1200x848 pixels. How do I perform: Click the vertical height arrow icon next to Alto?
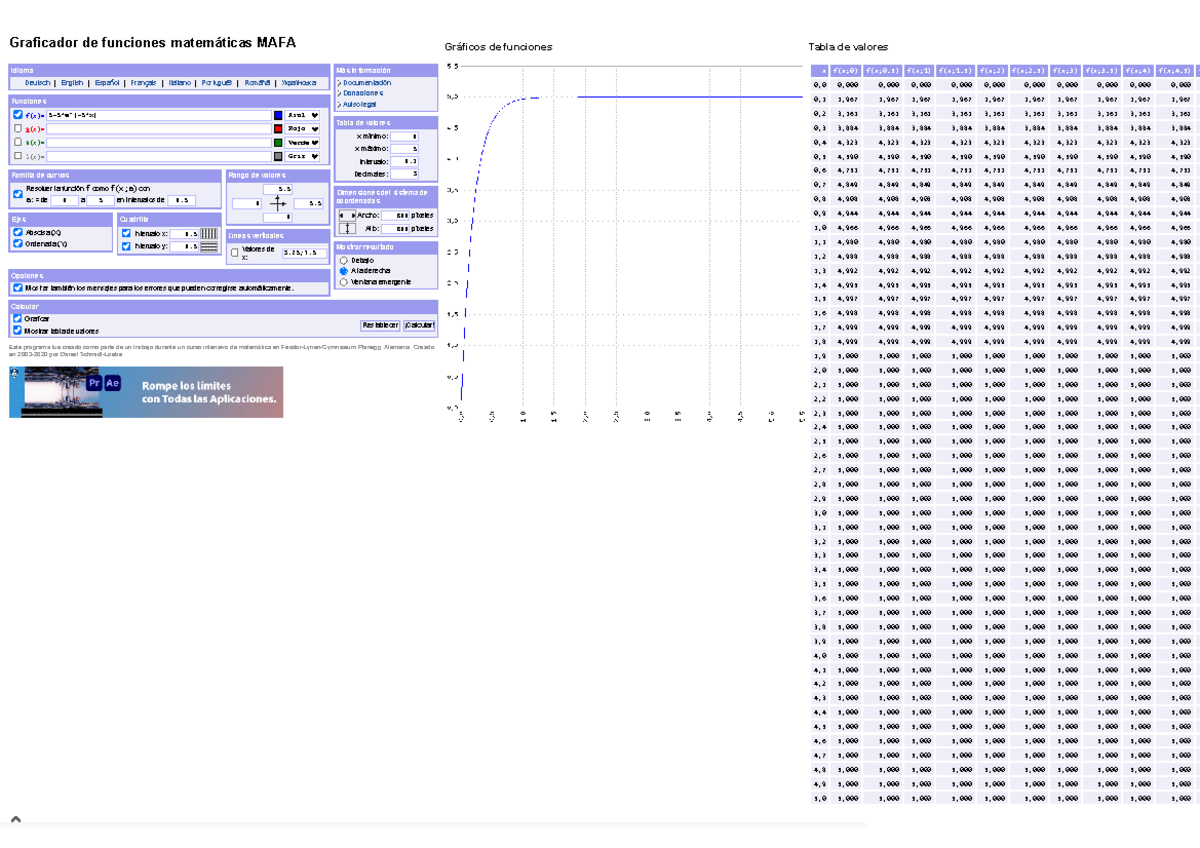click(x=347, y=229)
